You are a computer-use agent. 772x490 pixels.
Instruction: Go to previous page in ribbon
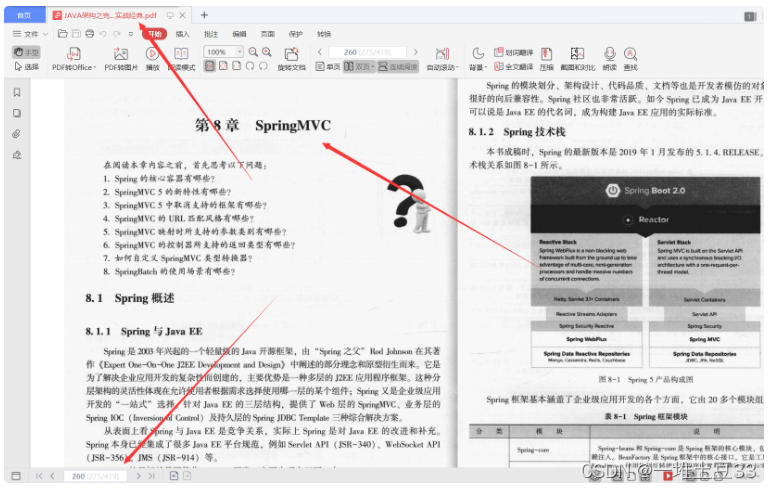320,52
